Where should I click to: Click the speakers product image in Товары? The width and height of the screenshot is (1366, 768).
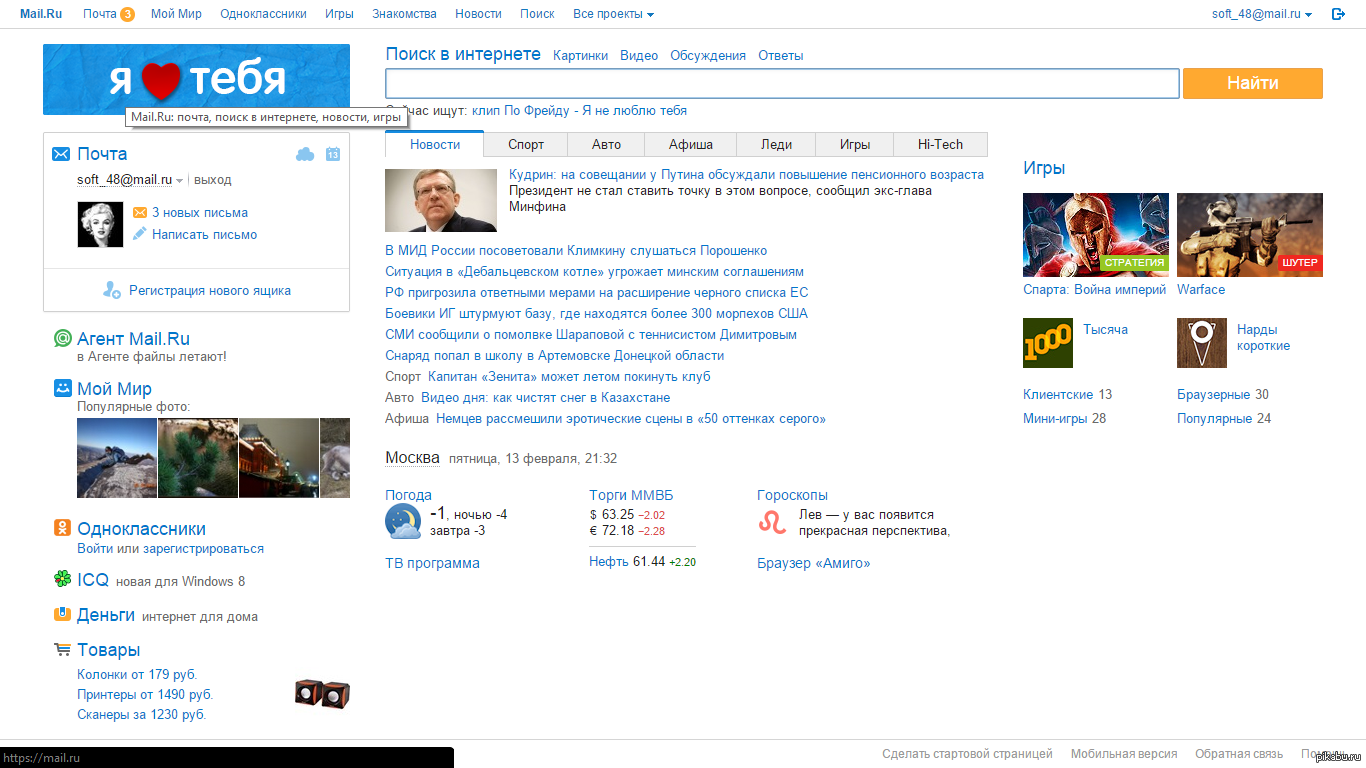pyautogui.click(x=322, y=693)
